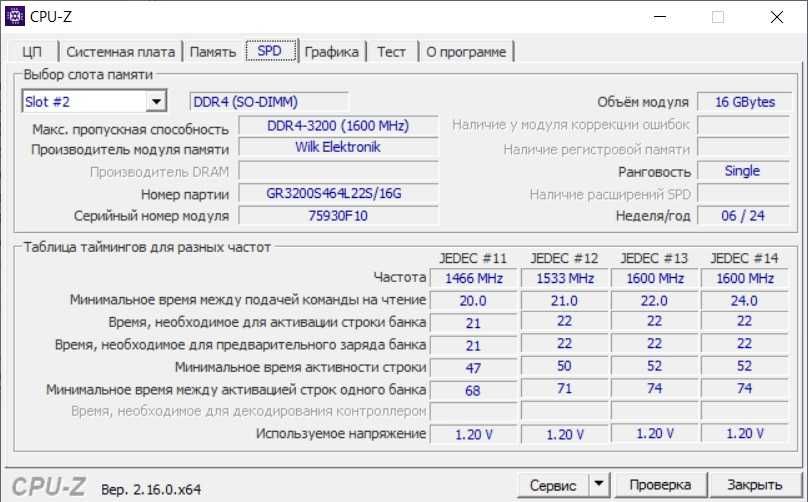Click the Закрыть button
This screenshot has height=502, width=808.
click(x=754, y=485)
